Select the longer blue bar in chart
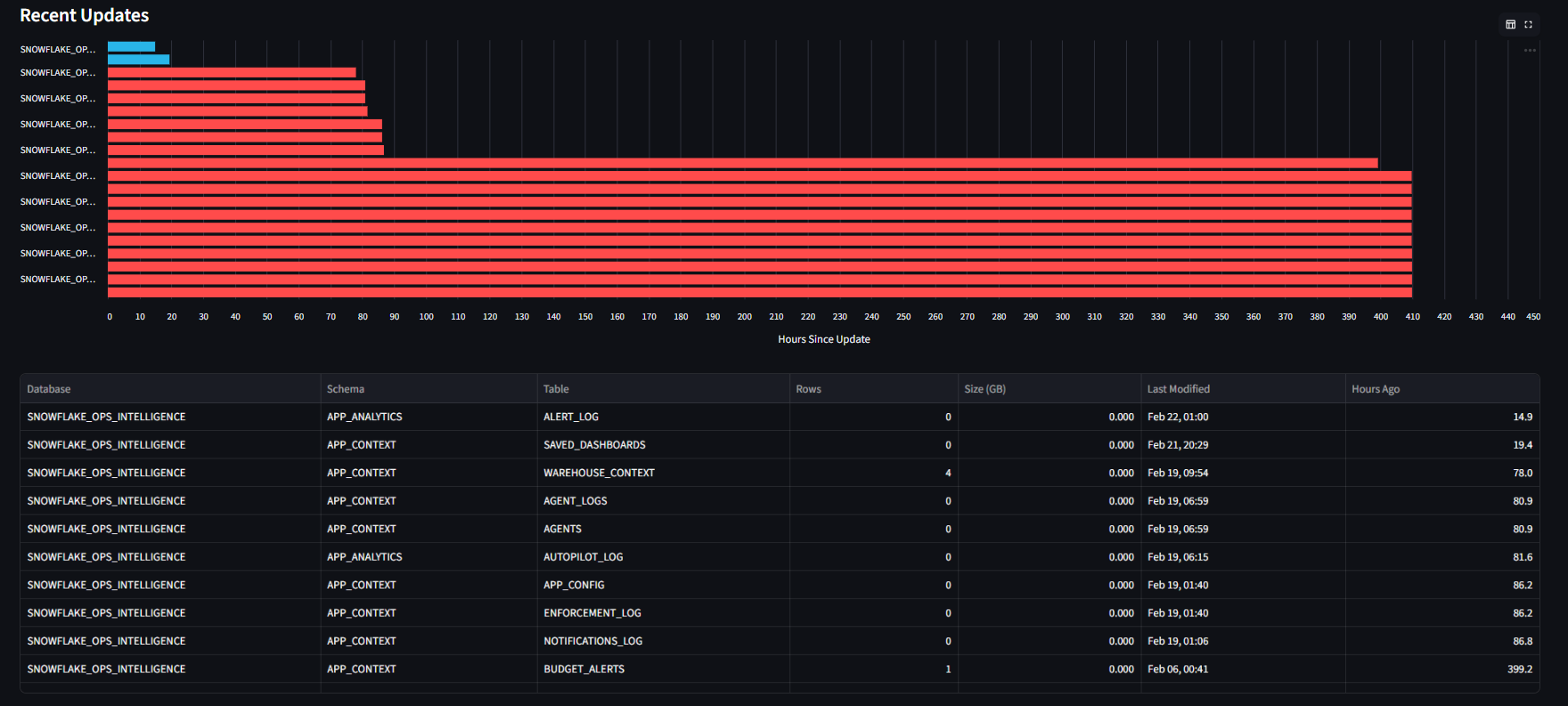Viewport: 1568px width, 706px height. [138, 60]
